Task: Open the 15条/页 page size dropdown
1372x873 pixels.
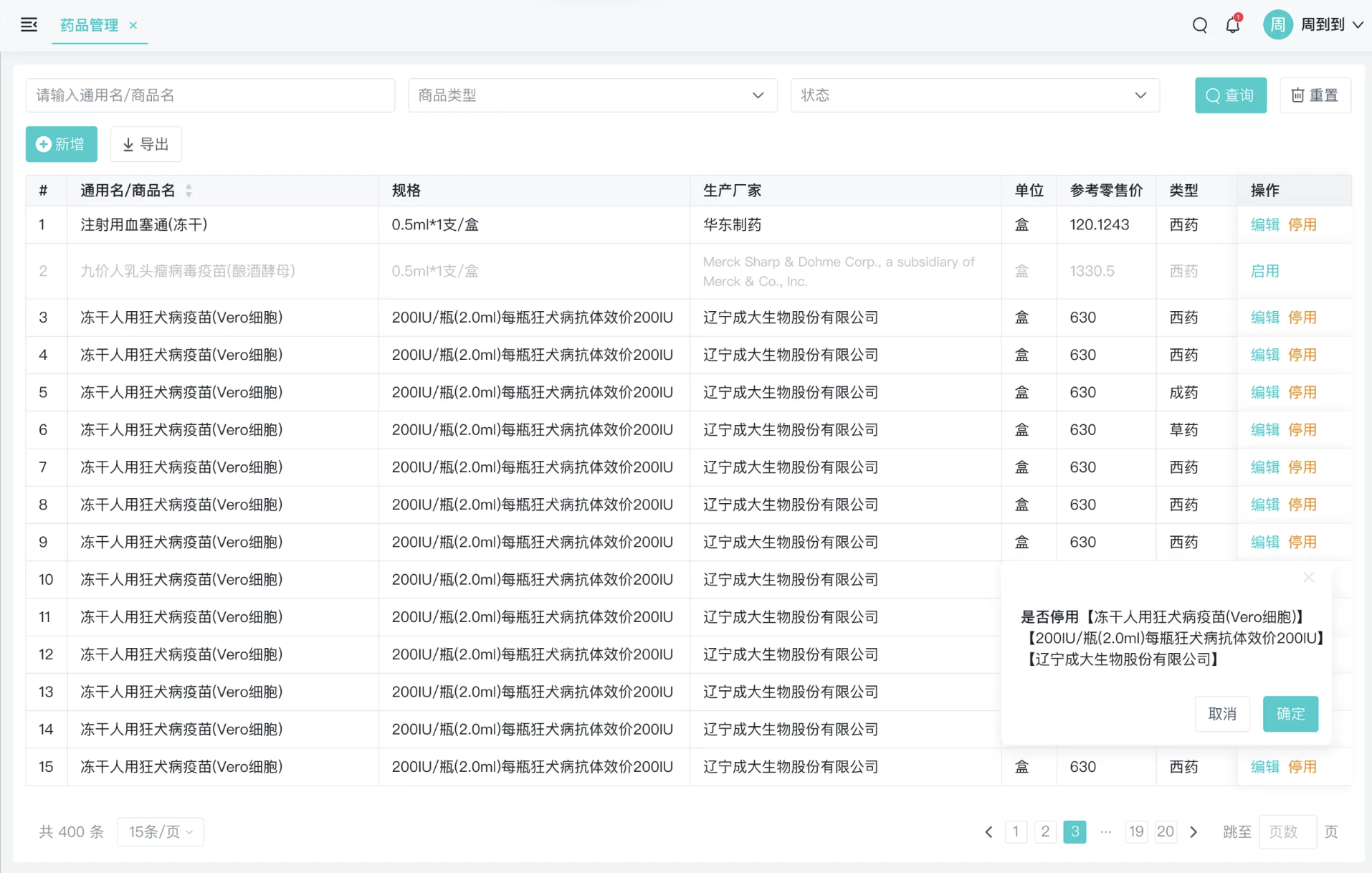Action: pos(161,831)
